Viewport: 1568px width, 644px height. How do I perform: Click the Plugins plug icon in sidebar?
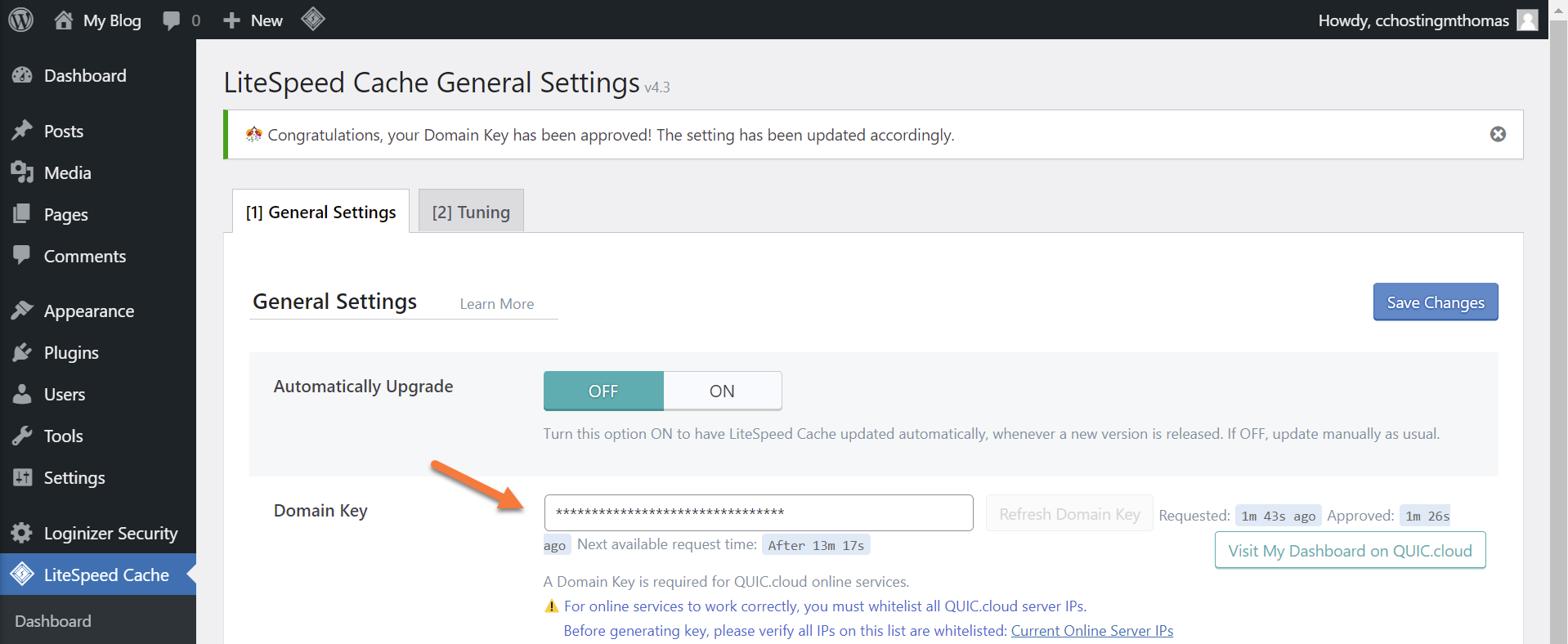22,352
